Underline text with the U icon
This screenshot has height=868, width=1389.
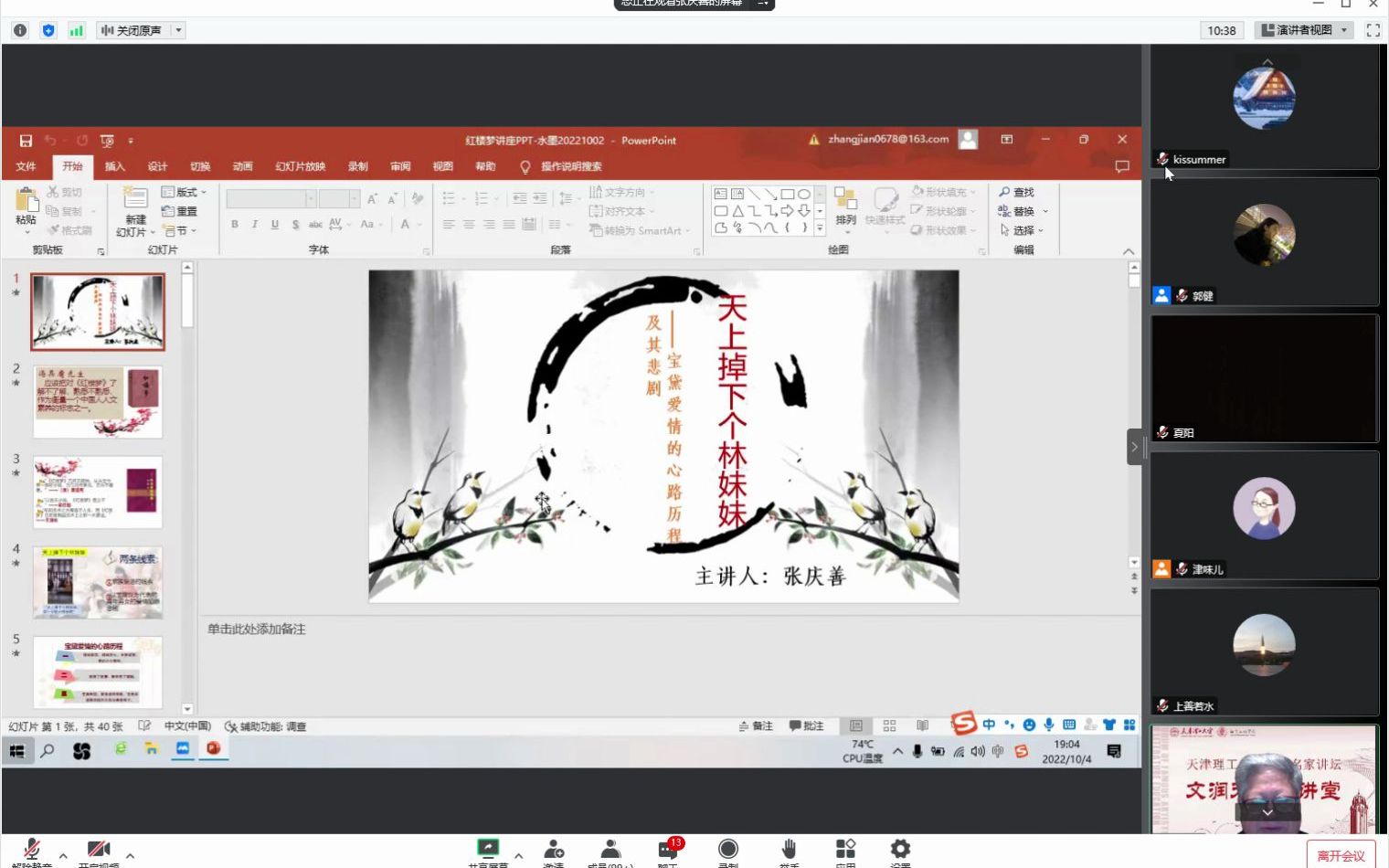275,224
